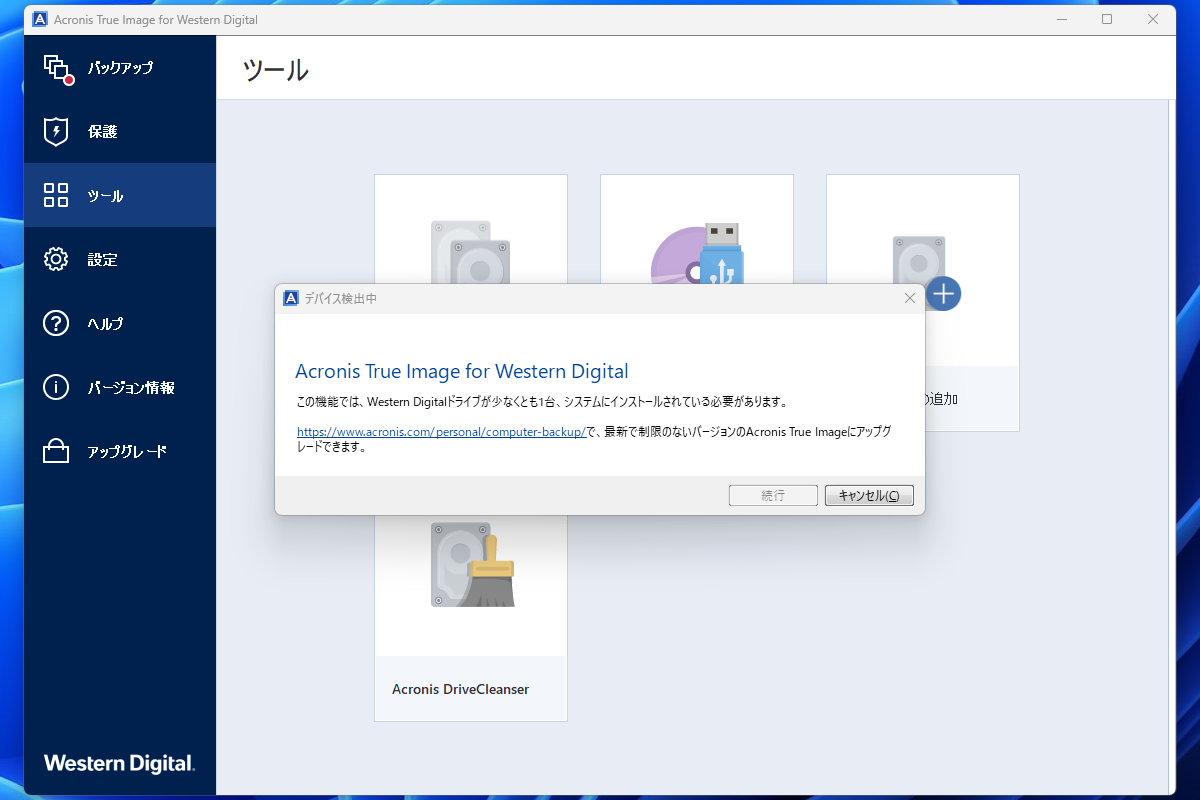Click the Western Digital logo
This screenshot has width=1200, height=800.
[x=119, y=763]
